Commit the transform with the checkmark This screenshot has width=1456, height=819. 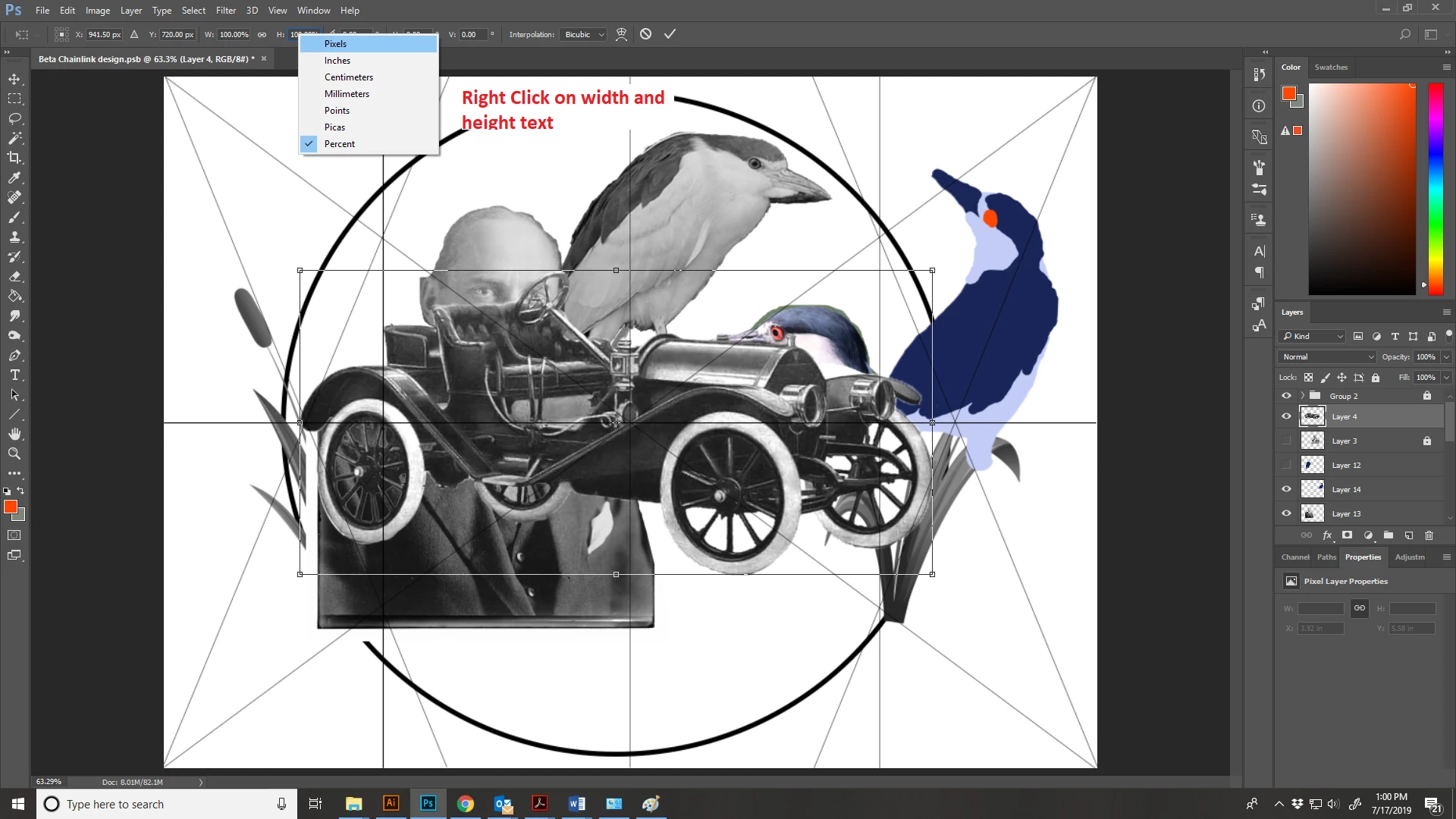click(670, 34)
